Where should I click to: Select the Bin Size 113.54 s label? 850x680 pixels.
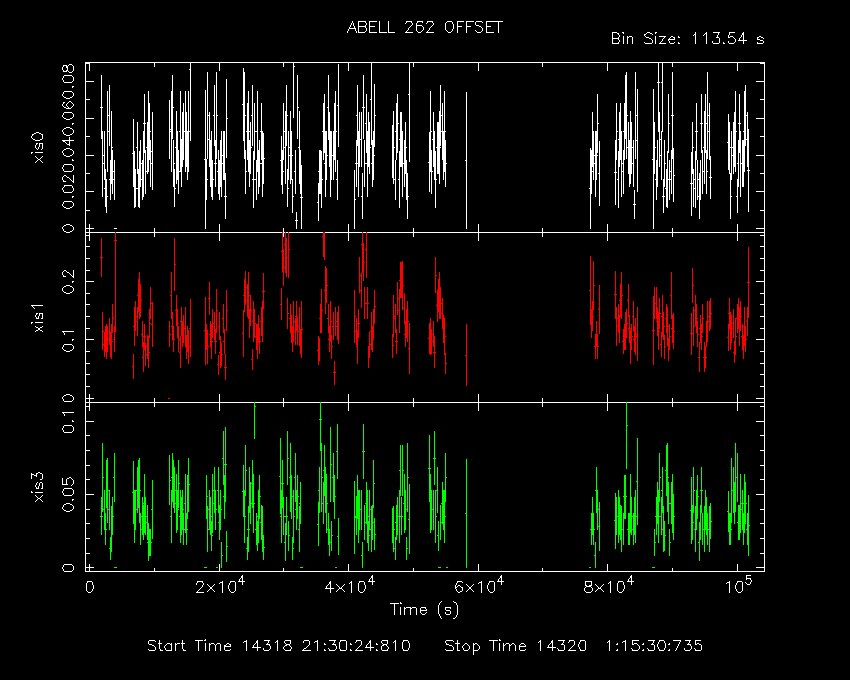pos(687,39)
